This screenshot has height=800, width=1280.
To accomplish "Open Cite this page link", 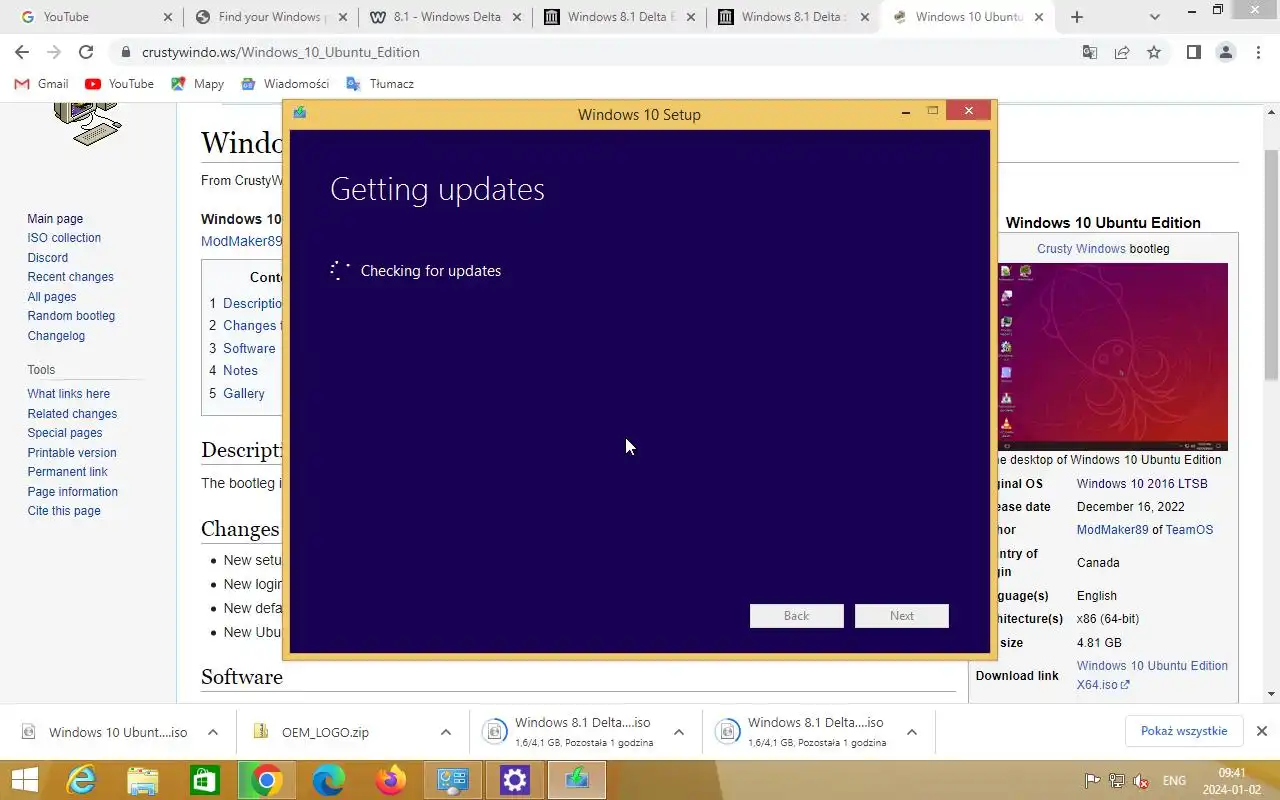I will click(x=64, y=511).
